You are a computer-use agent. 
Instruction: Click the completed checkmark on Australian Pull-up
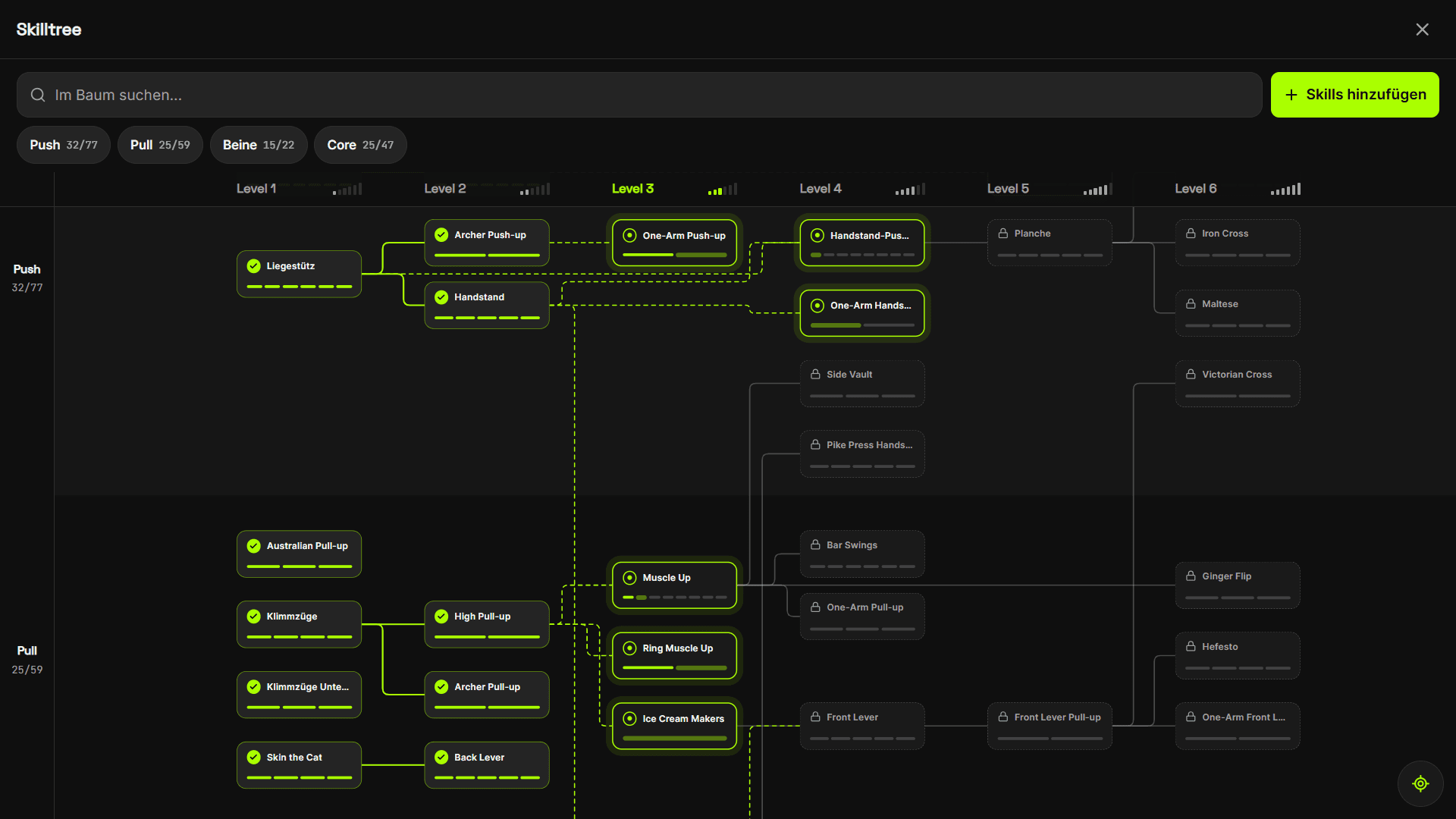pos(254,546)
